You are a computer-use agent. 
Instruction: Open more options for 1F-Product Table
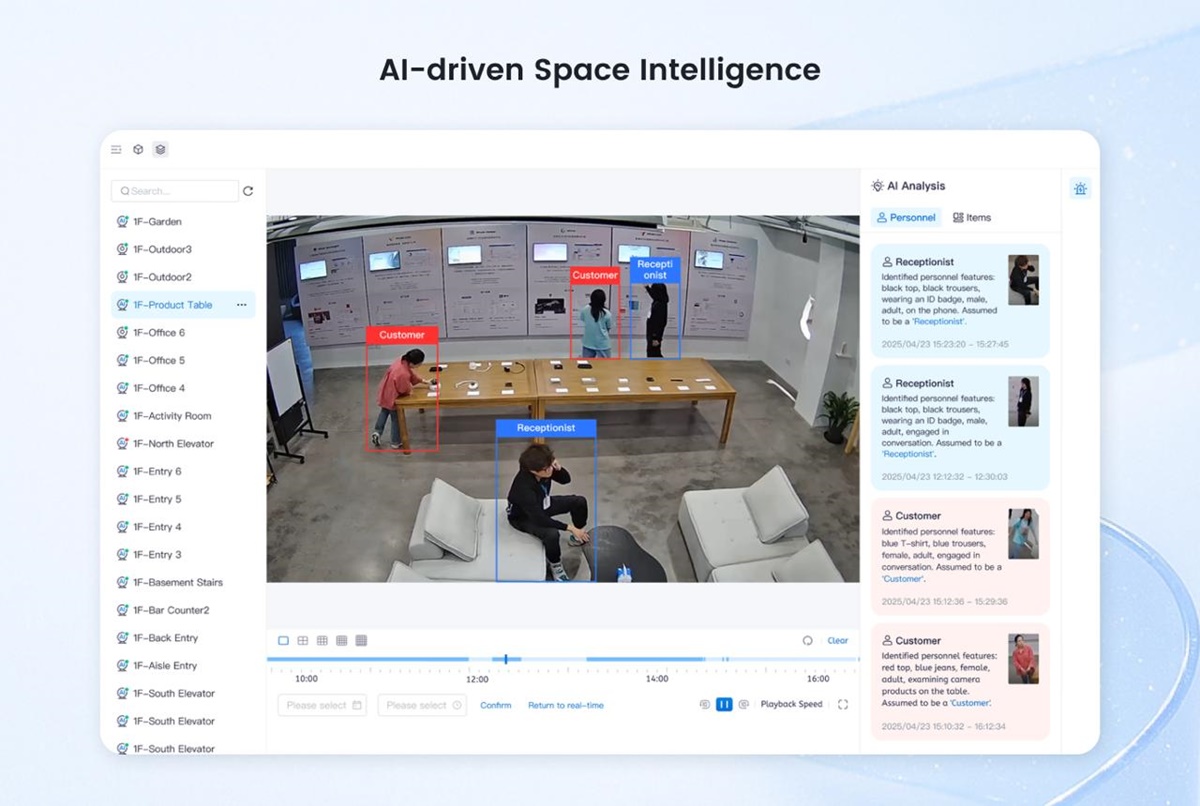coord(241,305)
